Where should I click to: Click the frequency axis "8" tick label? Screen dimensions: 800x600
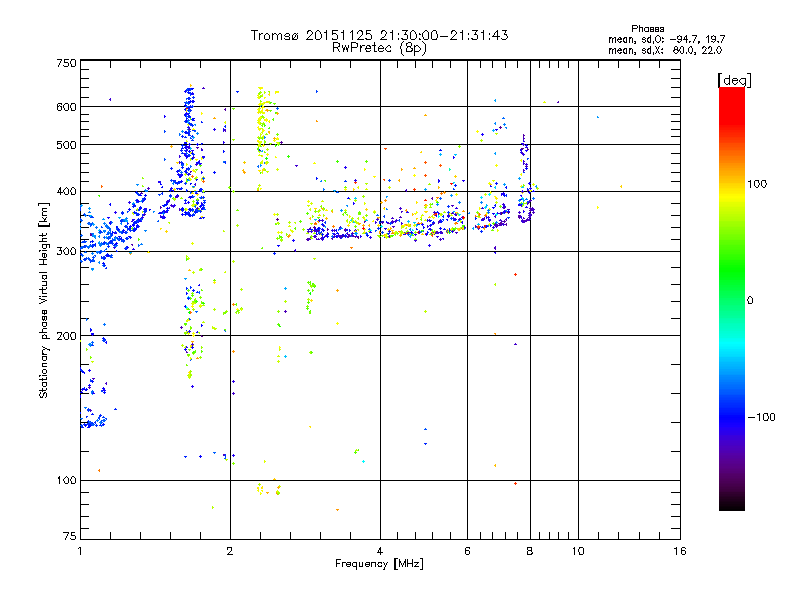[x=530, y=551]
